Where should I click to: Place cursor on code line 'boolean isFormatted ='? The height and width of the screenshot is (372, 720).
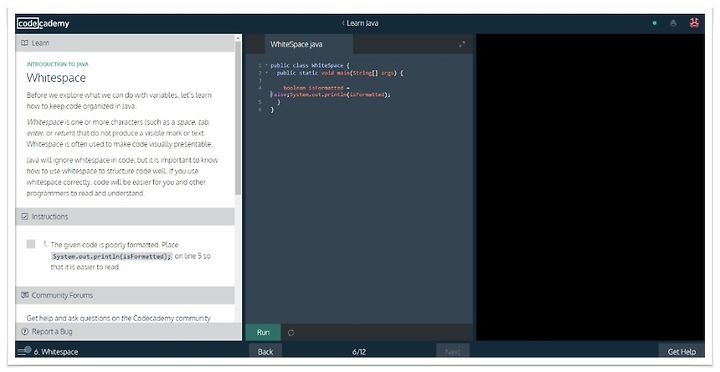[x=316, y=87]
